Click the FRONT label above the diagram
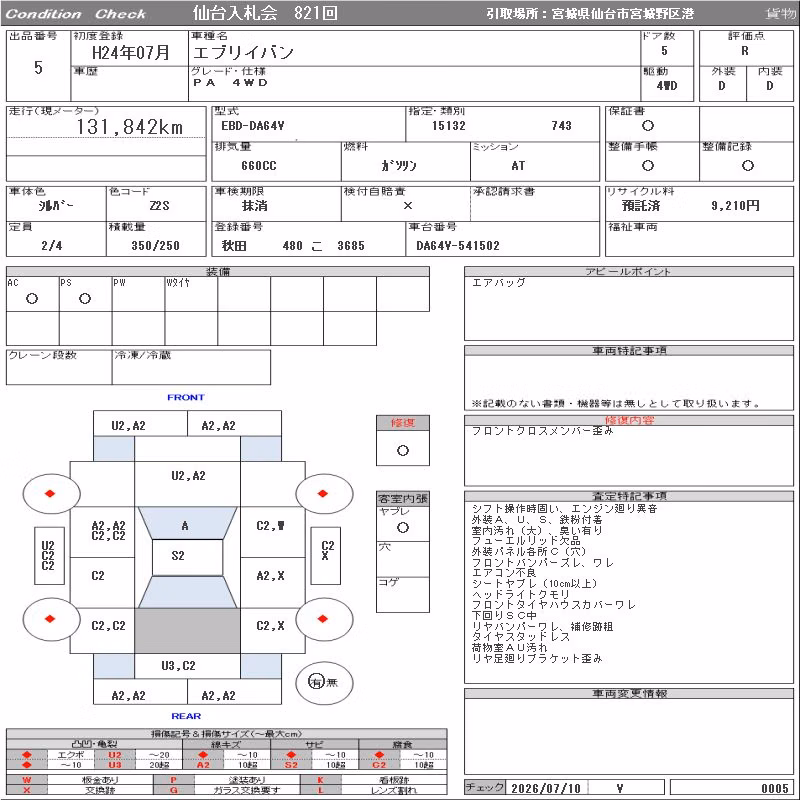 (x=186, y=397)
